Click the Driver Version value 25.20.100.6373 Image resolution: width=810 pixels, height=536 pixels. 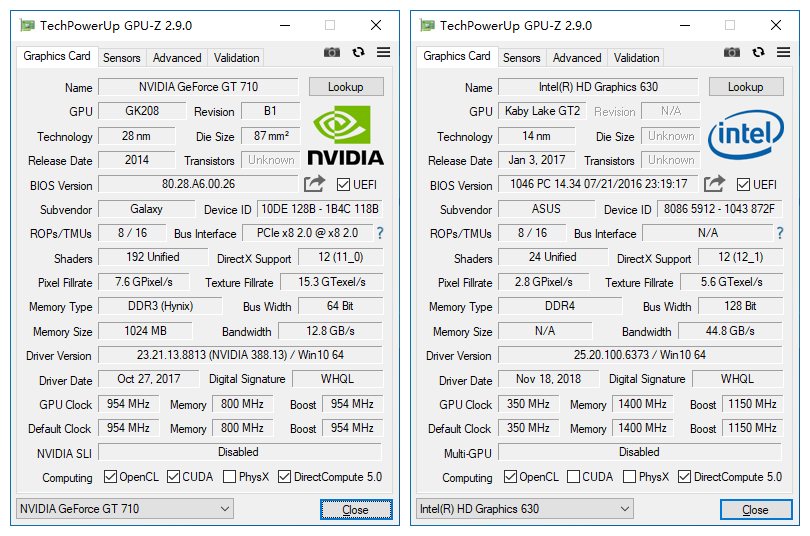tap(640, 355)
